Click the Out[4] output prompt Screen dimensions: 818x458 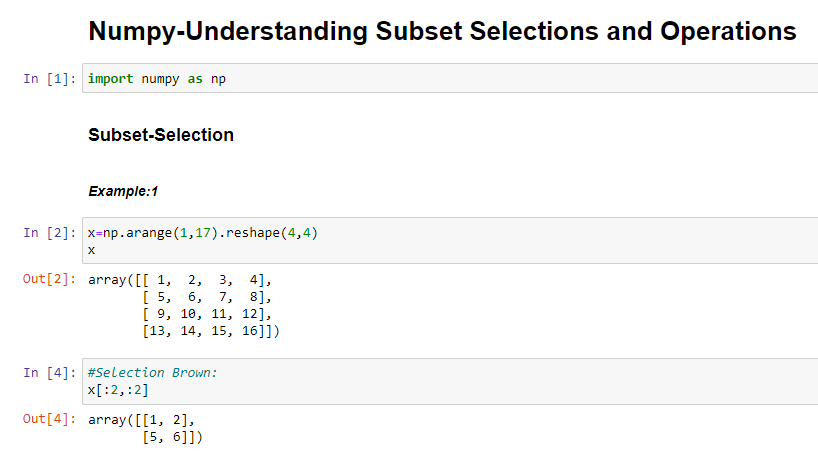point(50,419)
